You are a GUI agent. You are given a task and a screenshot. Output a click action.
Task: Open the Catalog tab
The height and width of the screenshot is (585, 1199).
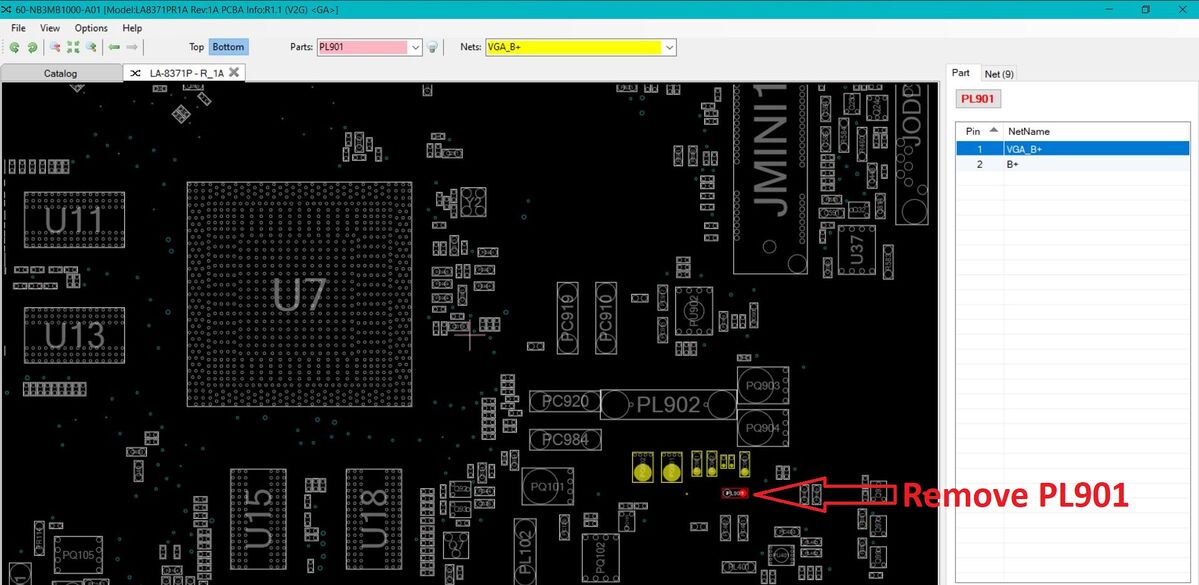tap(60, 73)
